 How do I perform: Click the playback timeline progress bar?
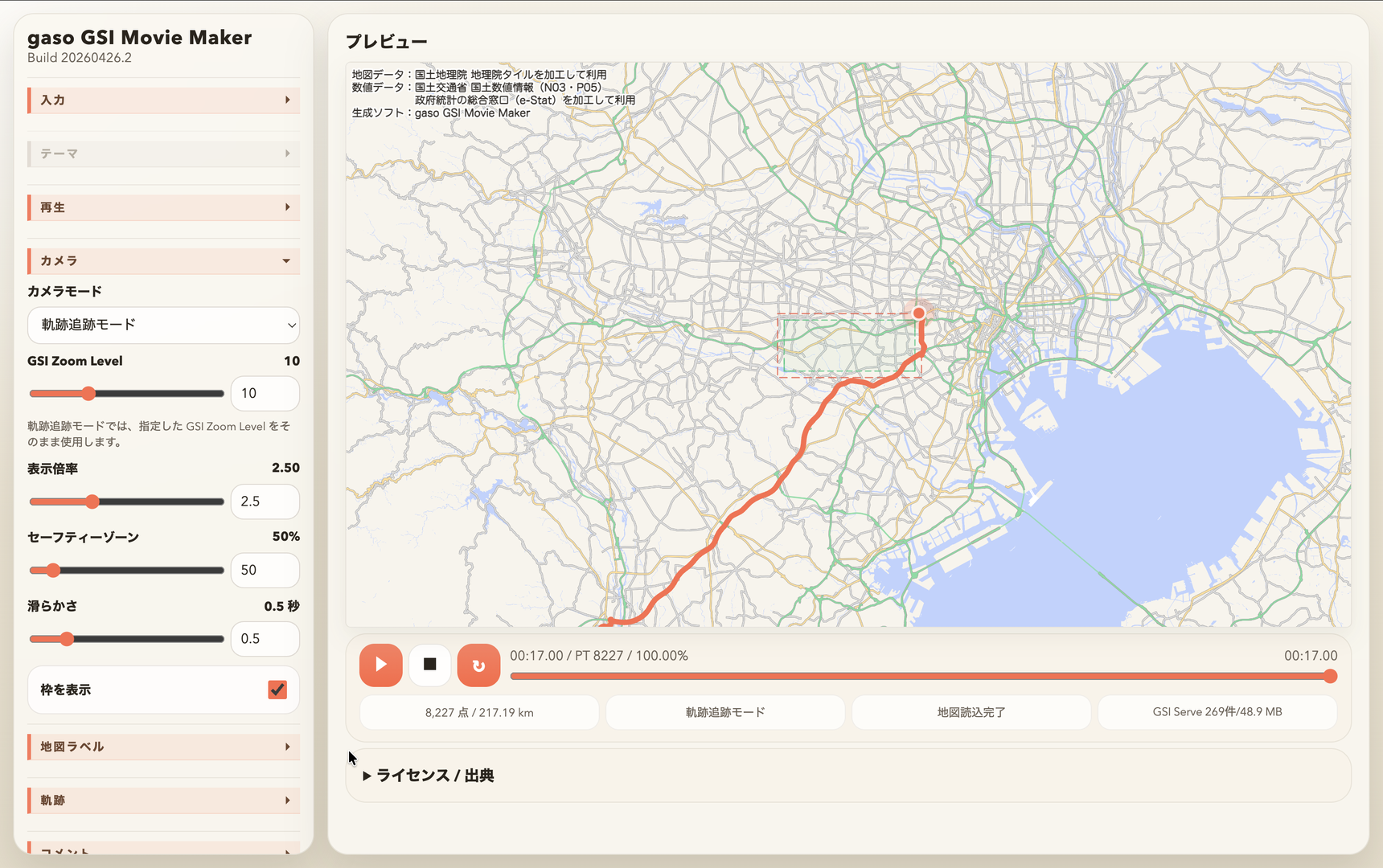923,677
